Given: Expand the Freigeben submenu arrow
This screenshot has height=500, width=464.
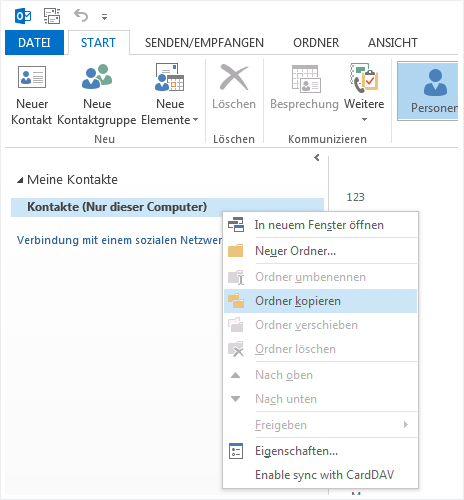Looking at the screenshot, I should point(406,424).
